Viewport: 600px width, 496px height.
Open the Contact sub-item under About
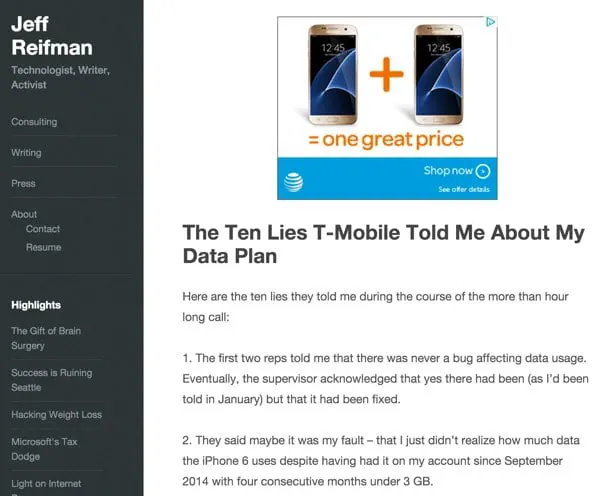(43, 229)
